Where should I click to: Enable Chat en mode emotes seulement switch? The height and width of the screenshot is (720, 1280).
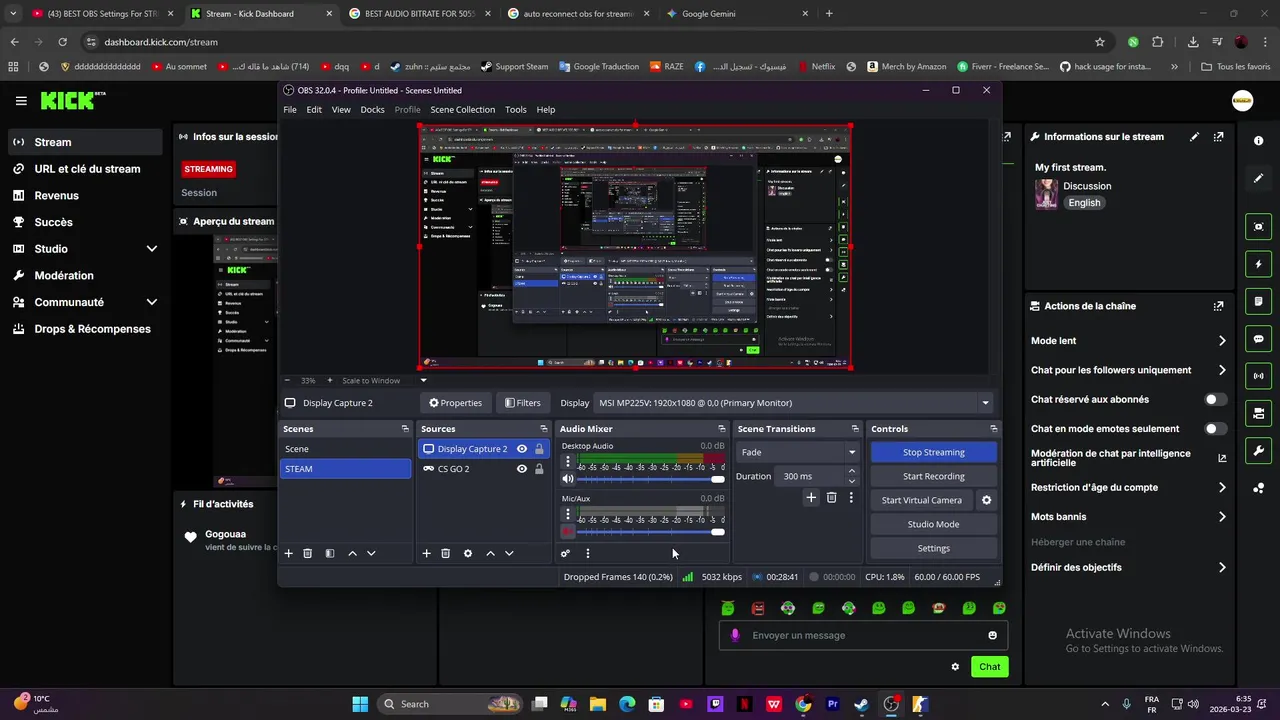tap(1215, 429)
